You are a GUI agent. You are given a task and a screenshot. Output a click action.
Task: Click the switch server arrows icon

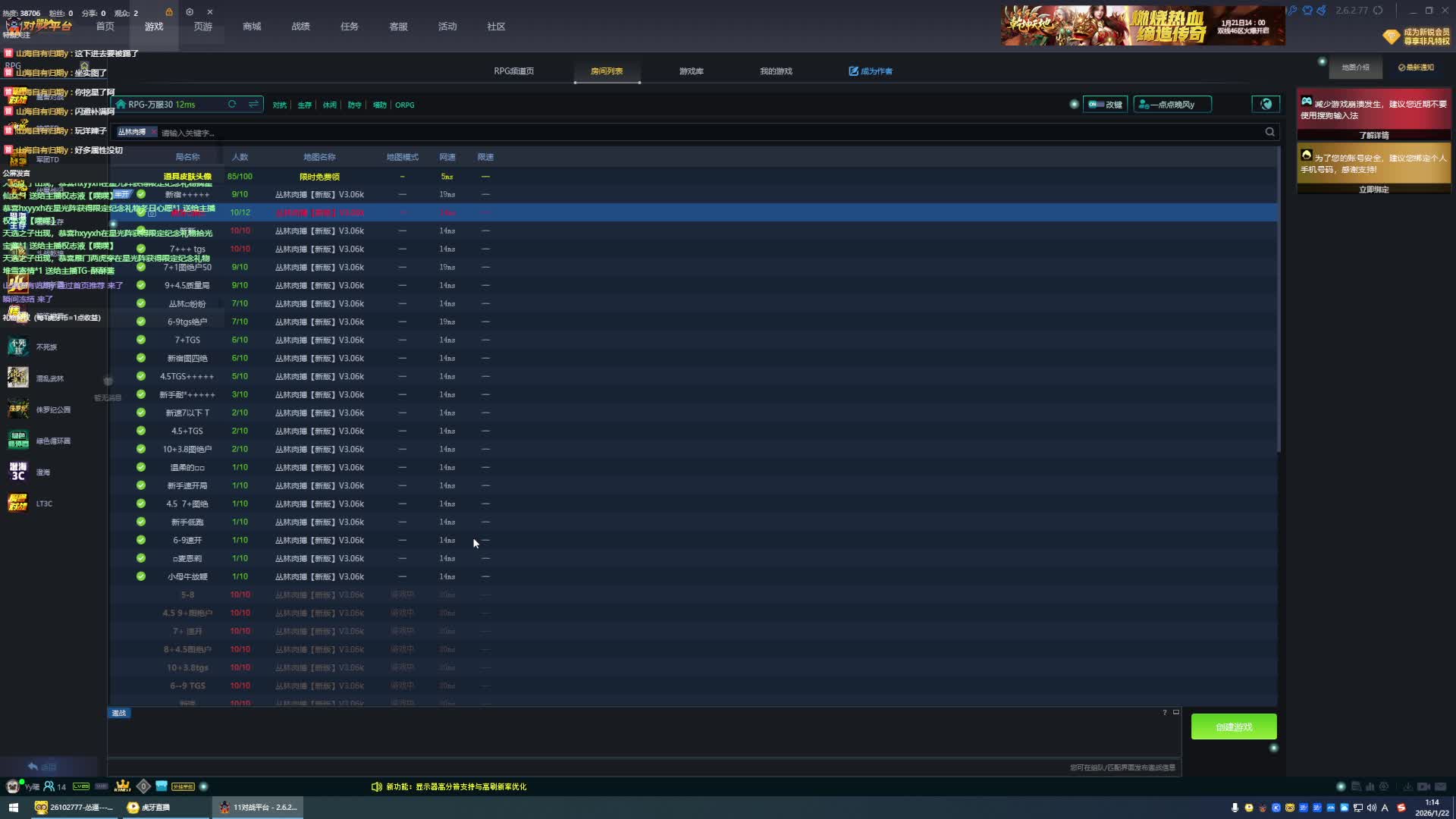[x=253, y=105]
